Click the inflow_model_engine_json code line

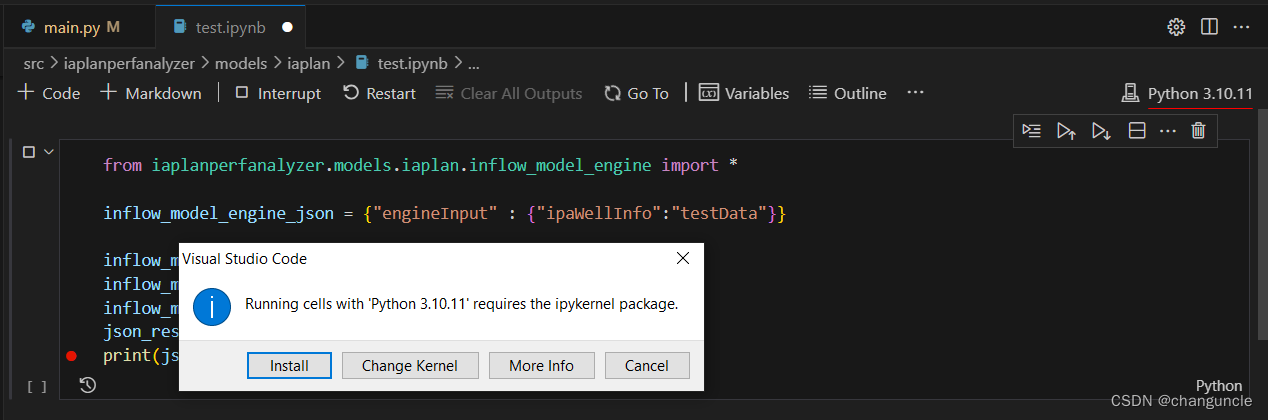445,213
